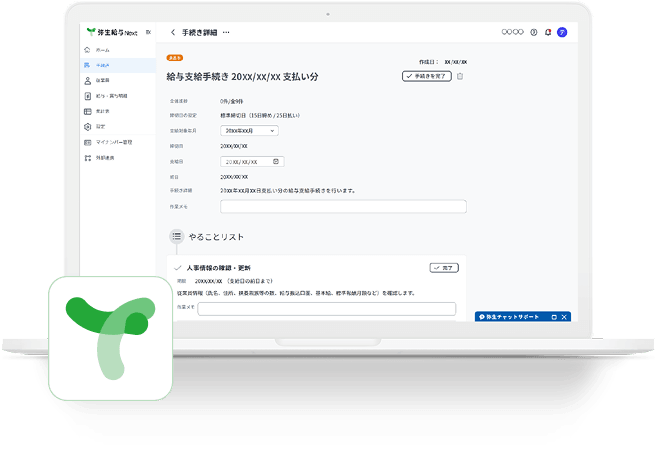Click the 手続きを完了 button
The width and height of the screenshot is (657, 451).
point(427,76)
